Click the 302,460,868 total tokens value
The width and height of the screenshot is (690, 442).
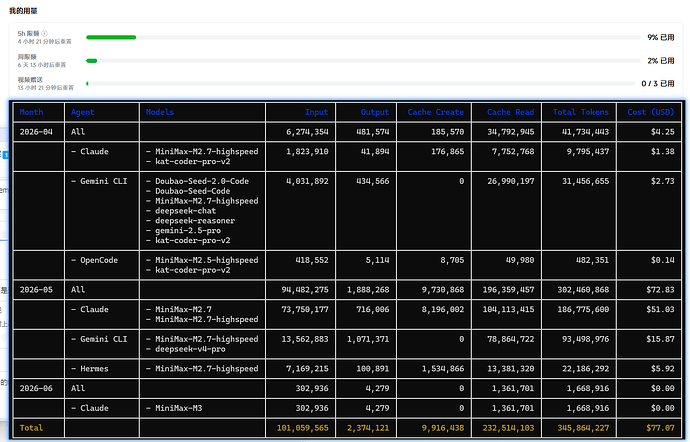pos(583,290)
